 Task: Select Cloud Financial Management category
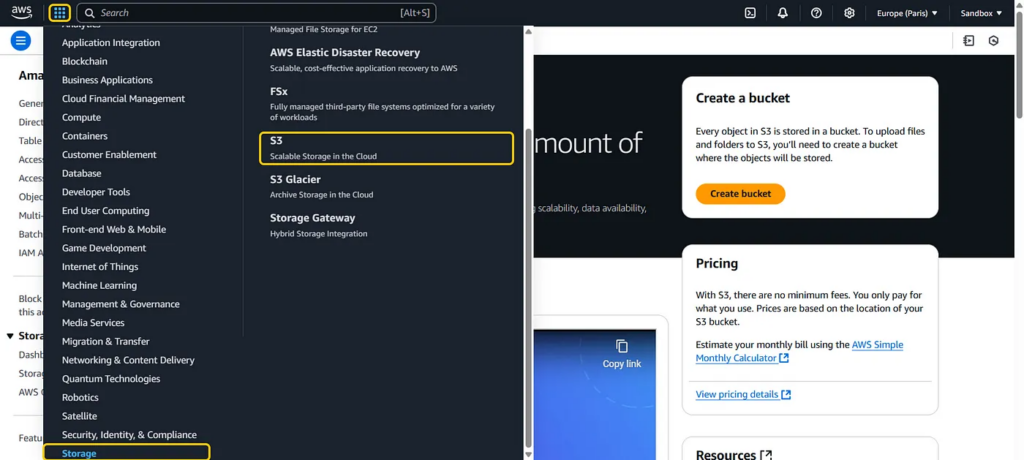click(x=123, y=99)
